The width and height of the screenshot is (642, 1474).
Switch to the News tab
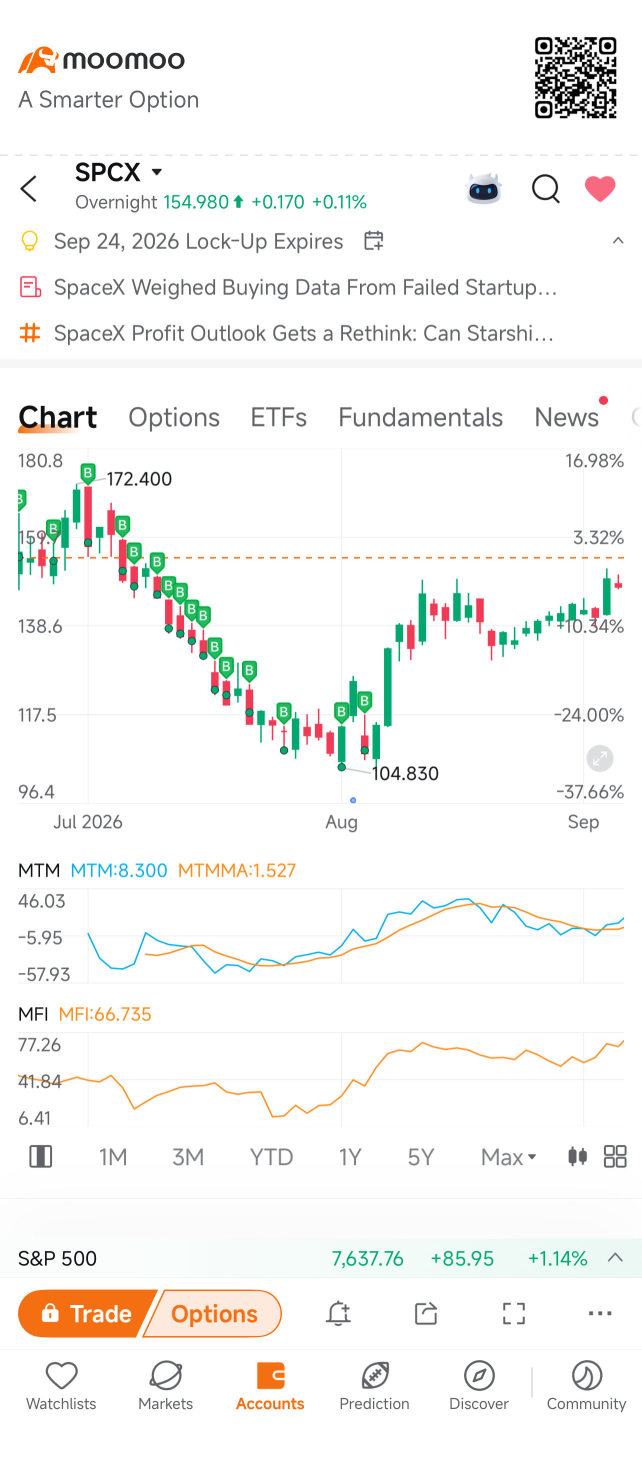click(x=567, y=417)
